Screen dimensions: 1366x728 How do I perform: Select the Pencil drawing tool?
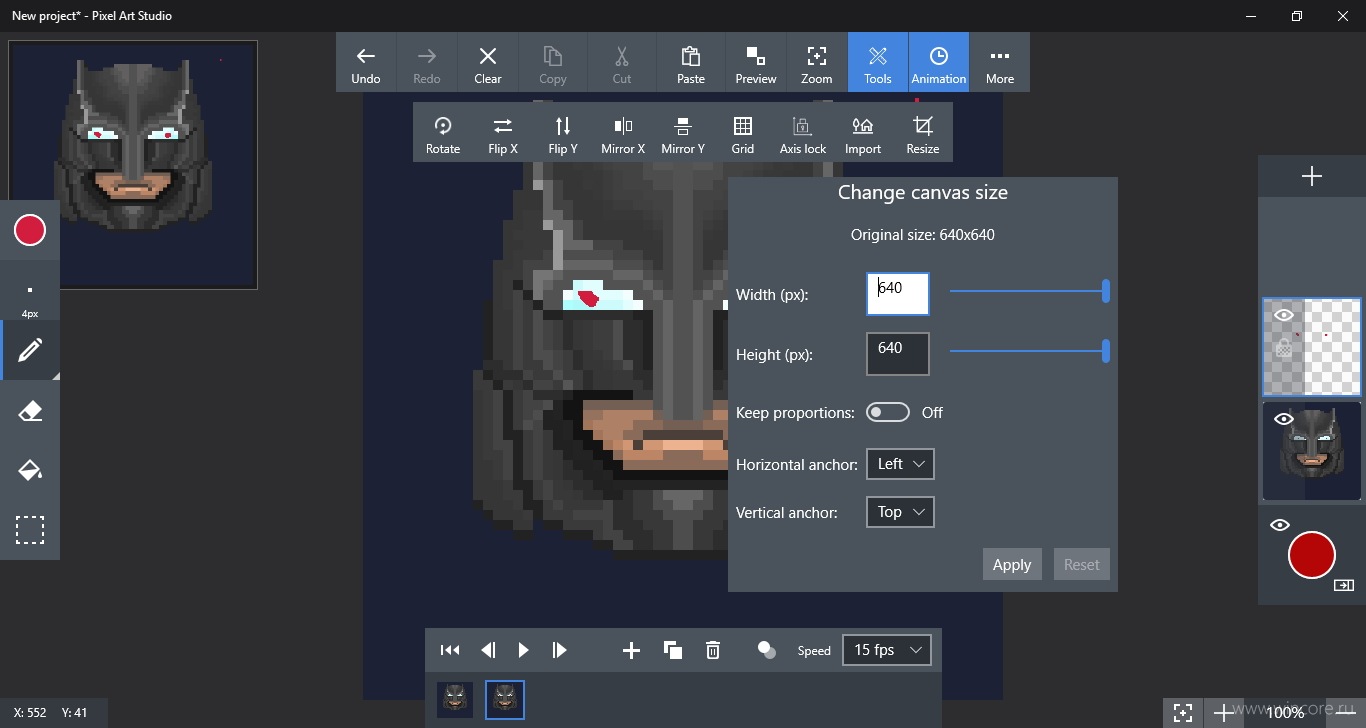[x=30, y=351]
